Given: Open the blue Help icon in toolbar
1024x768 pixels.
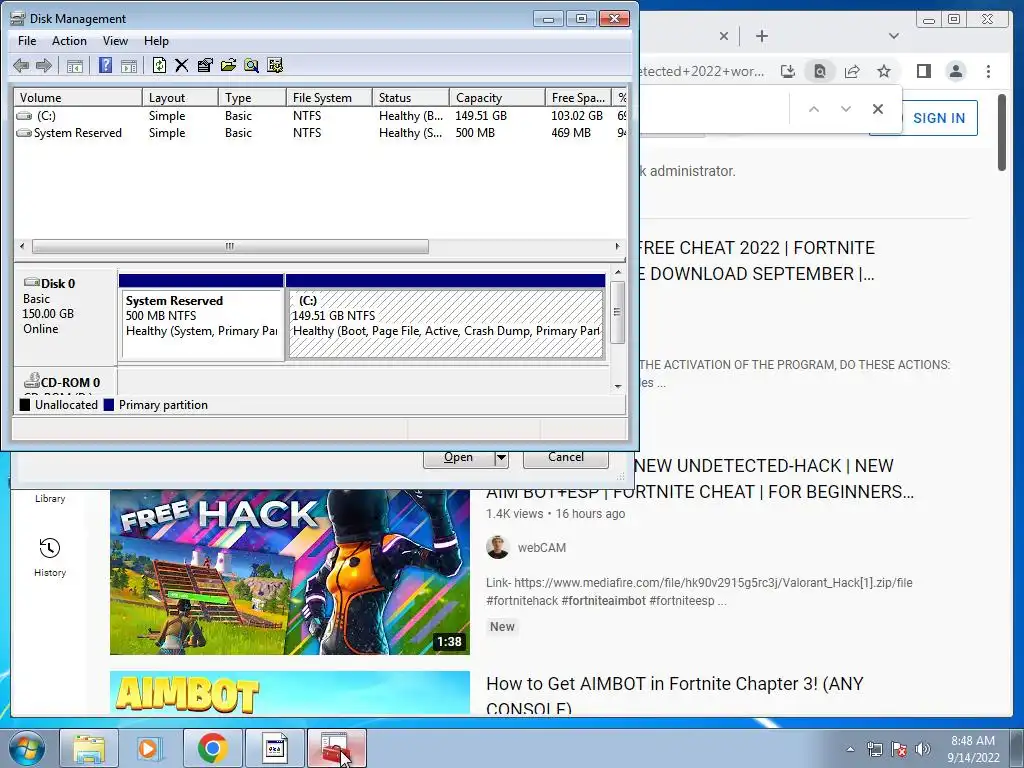Looking at the screenshot, I should click(105, 65).
